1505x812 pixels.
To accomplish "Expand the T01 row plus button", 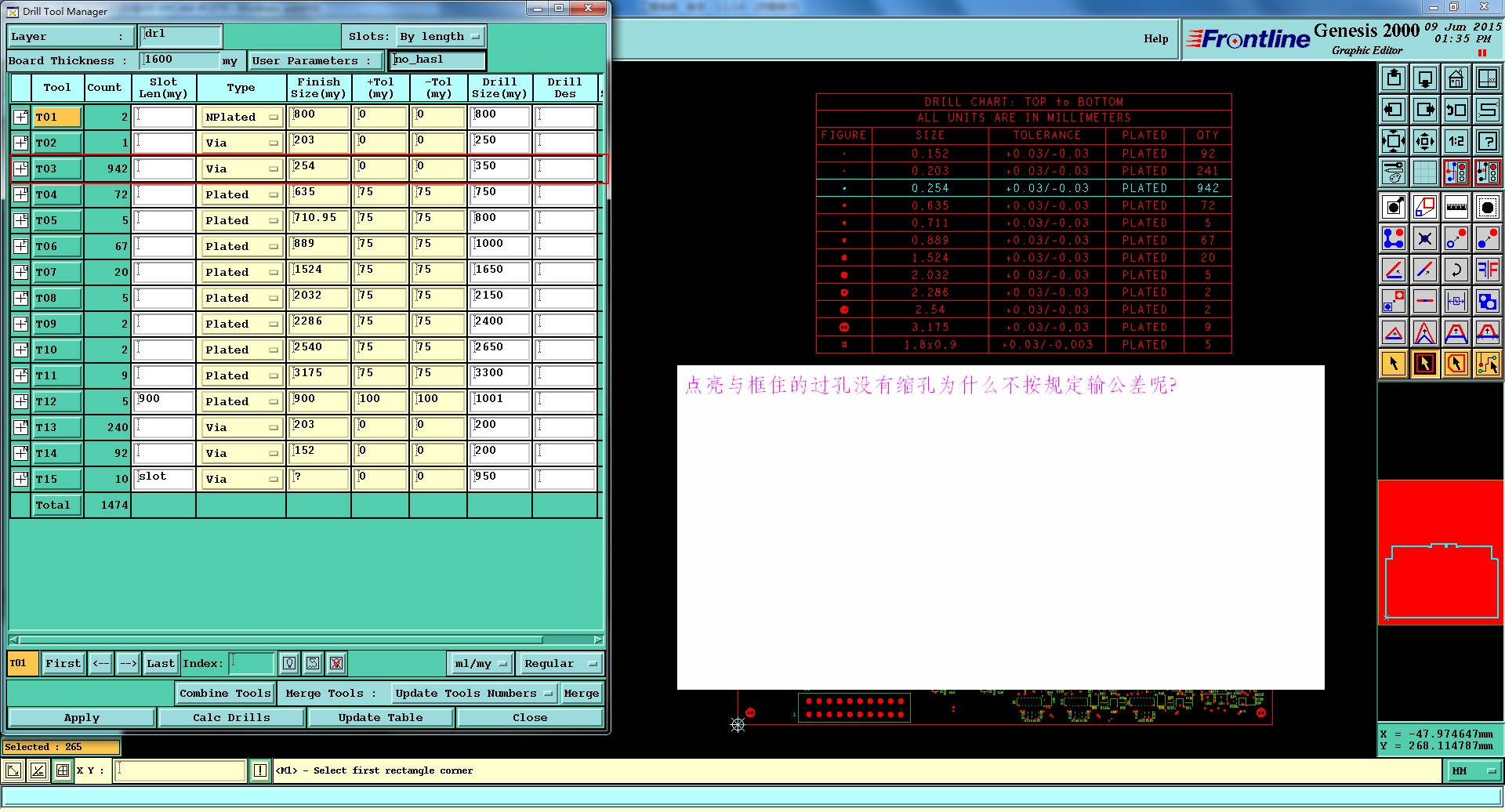I will [21, 117].
